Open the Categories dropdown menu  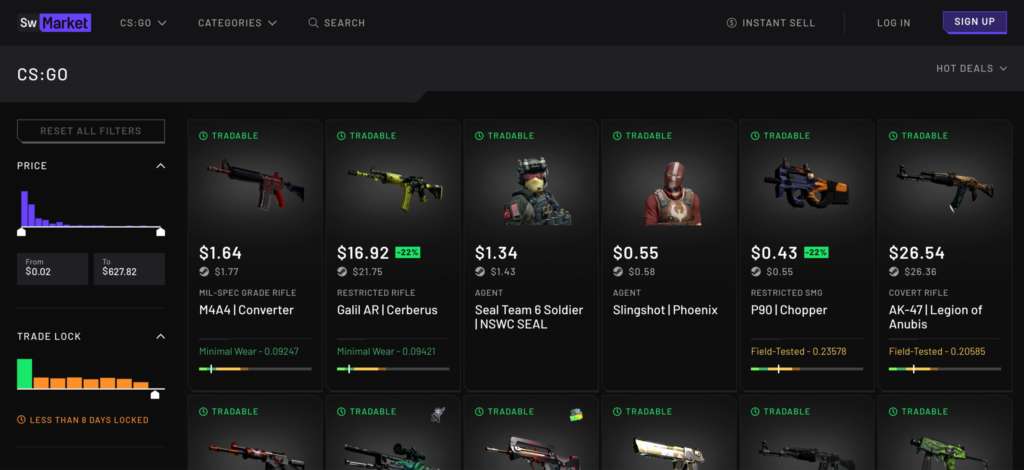tap(237, 23)
